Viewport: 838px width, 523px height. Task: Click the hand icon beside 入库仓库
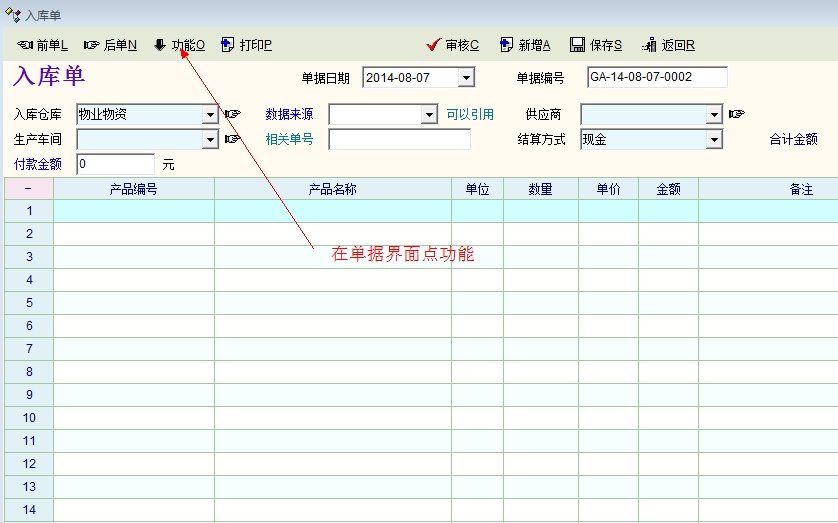[233, 114]
